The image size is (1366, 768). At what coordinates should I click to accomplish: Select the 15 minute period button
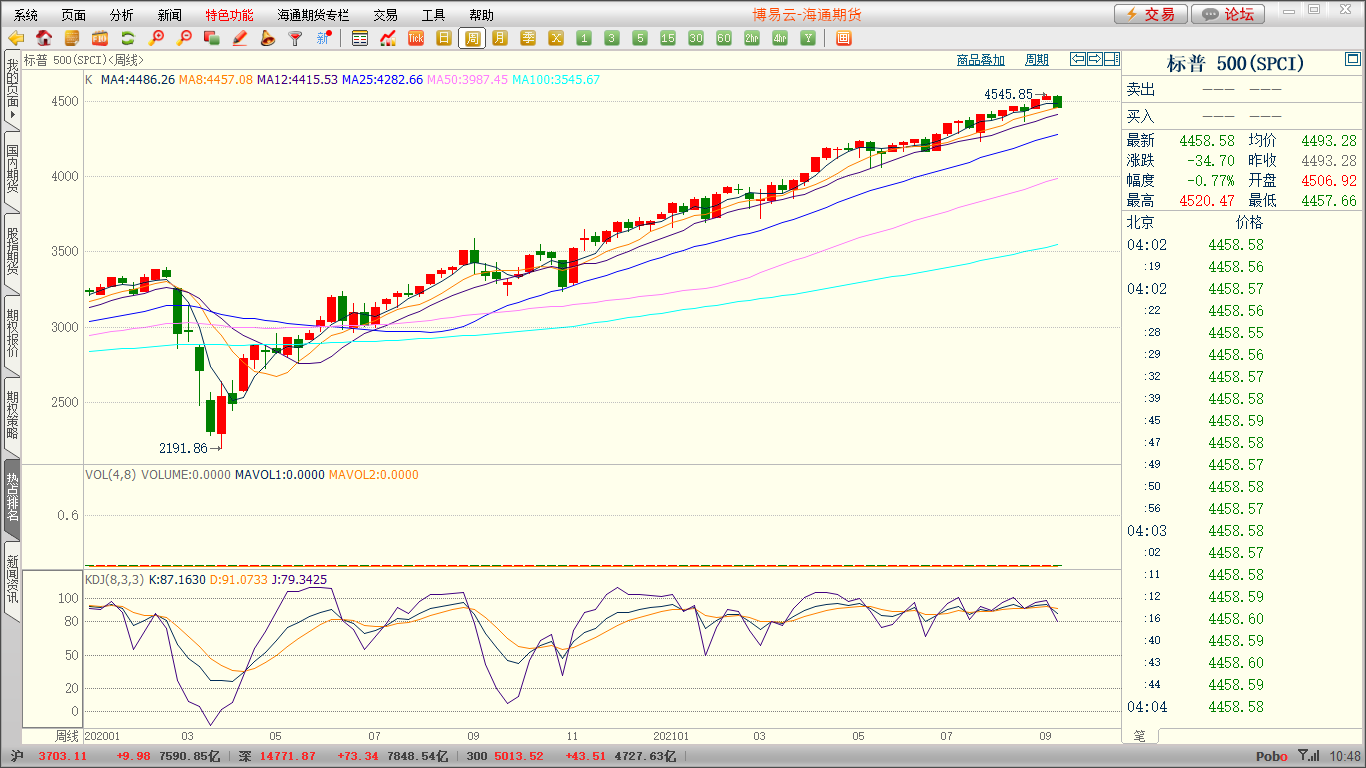tap(668, 38)
